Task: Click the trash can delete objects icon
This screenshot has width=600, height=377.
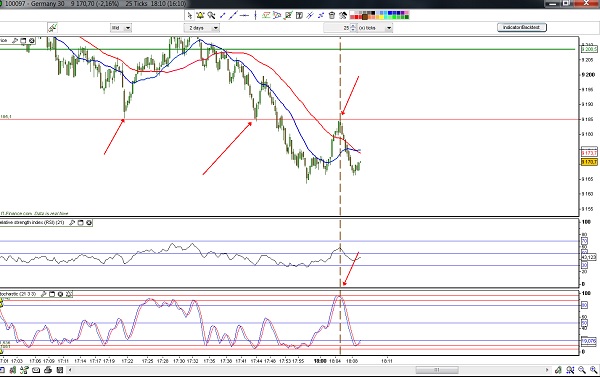Action: coord(332,15)
